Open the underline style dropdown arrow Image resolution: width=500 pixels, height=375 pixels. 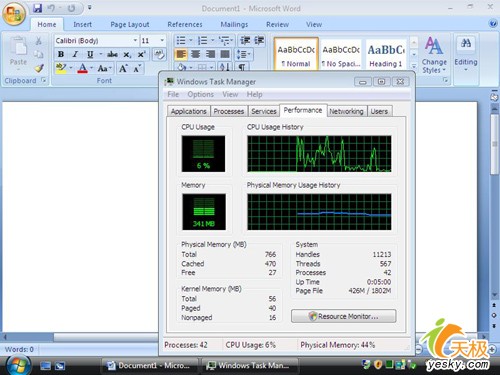(100, 54)
